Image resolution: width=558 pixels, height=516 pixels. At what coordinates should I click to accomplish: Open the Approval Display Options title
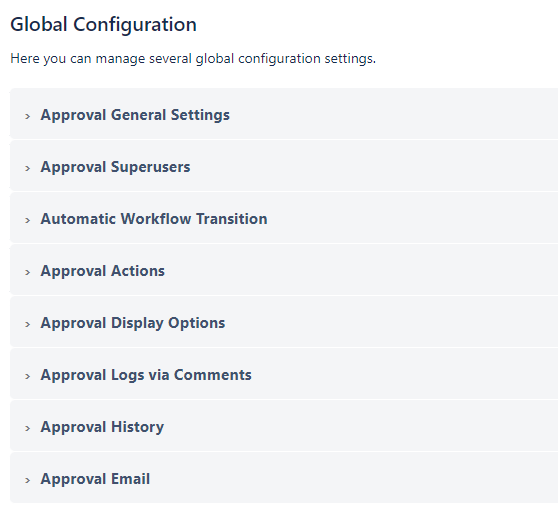pos(133,323)
